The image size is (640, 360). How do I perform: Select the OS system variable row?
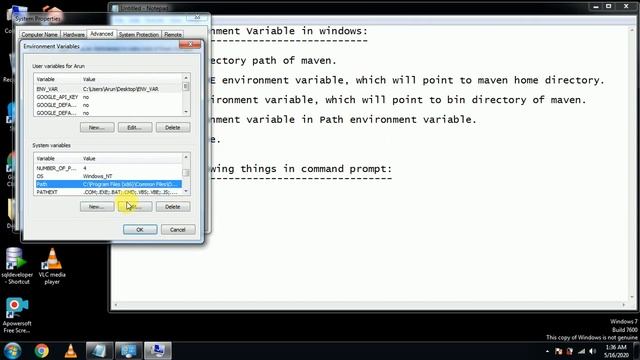click(x=108, y=176)
